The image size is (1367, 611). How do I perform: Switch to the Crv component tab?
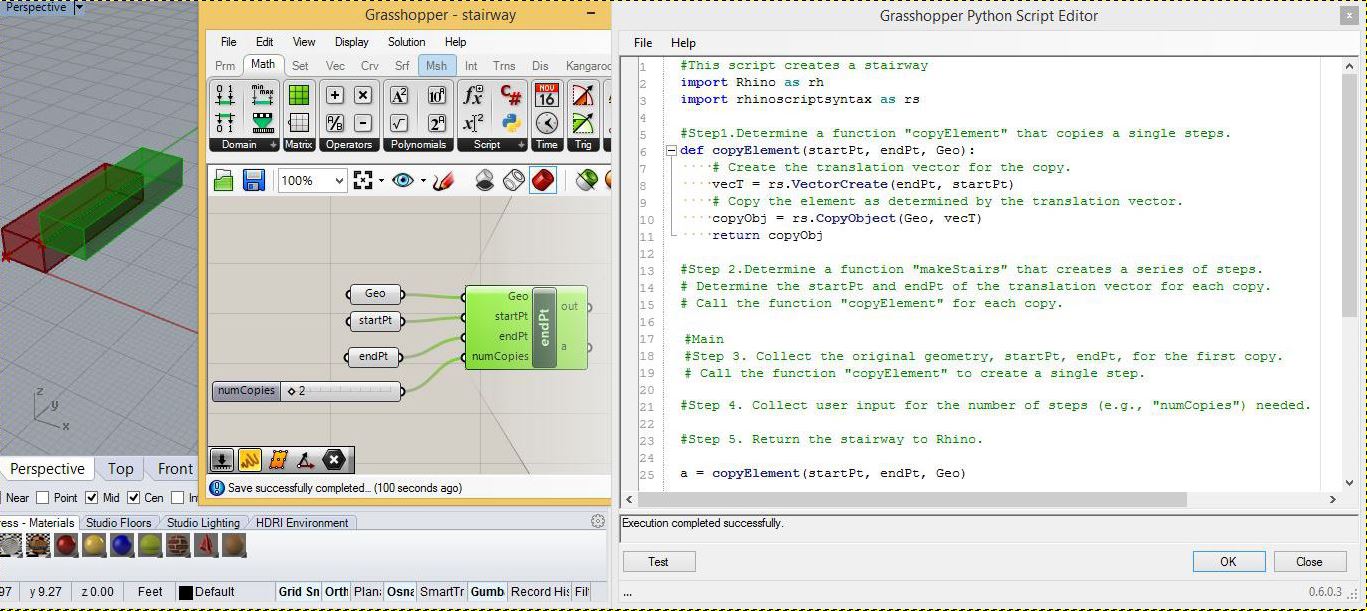point(369,66)
